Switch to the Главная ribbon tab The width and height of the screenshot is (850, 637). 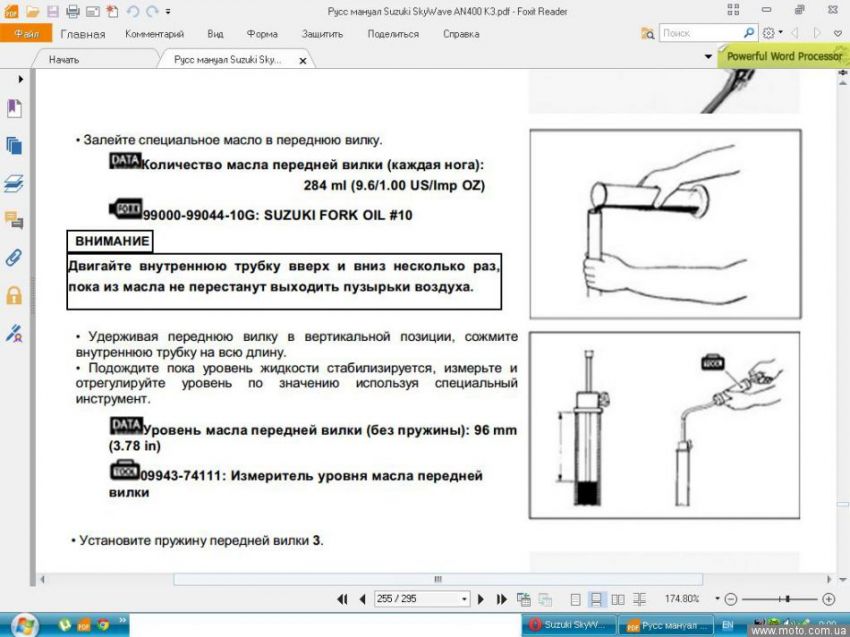[83, 34]
